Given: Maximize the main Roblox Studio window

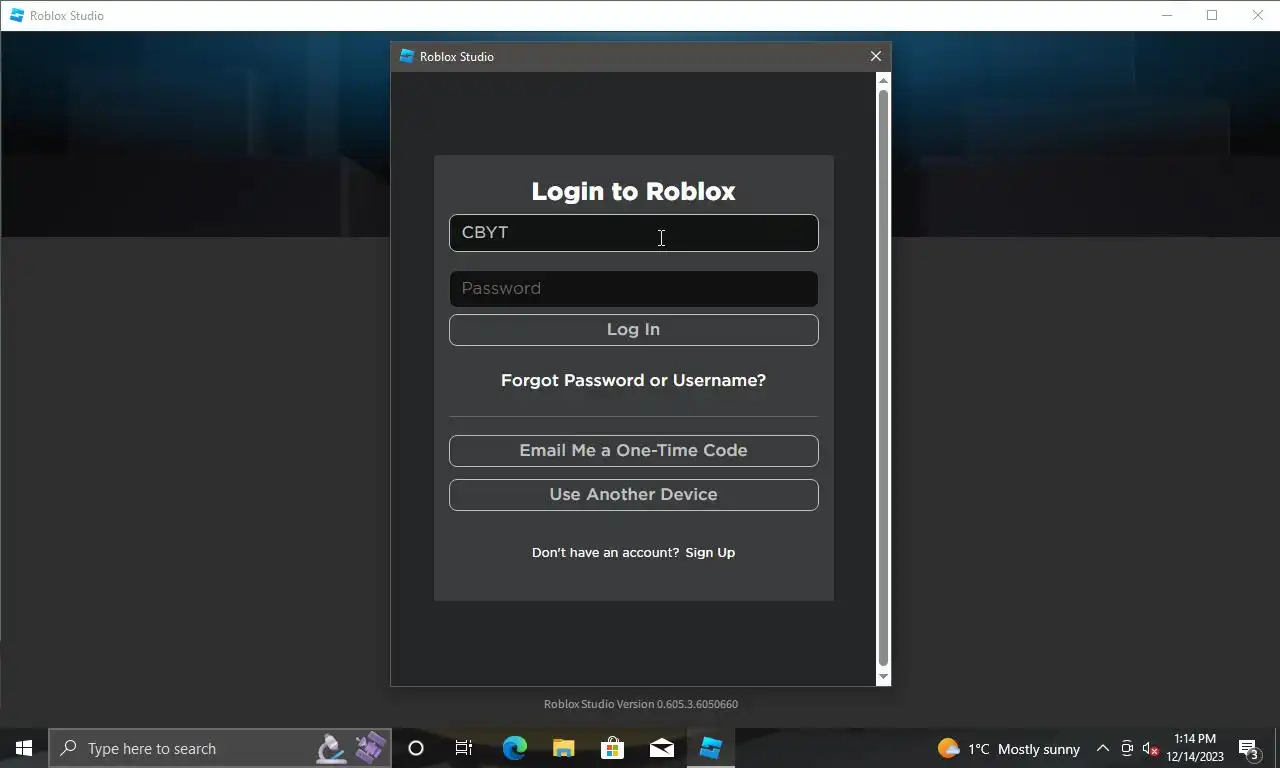Looking at the screenshot, I should coord(1212,15).
